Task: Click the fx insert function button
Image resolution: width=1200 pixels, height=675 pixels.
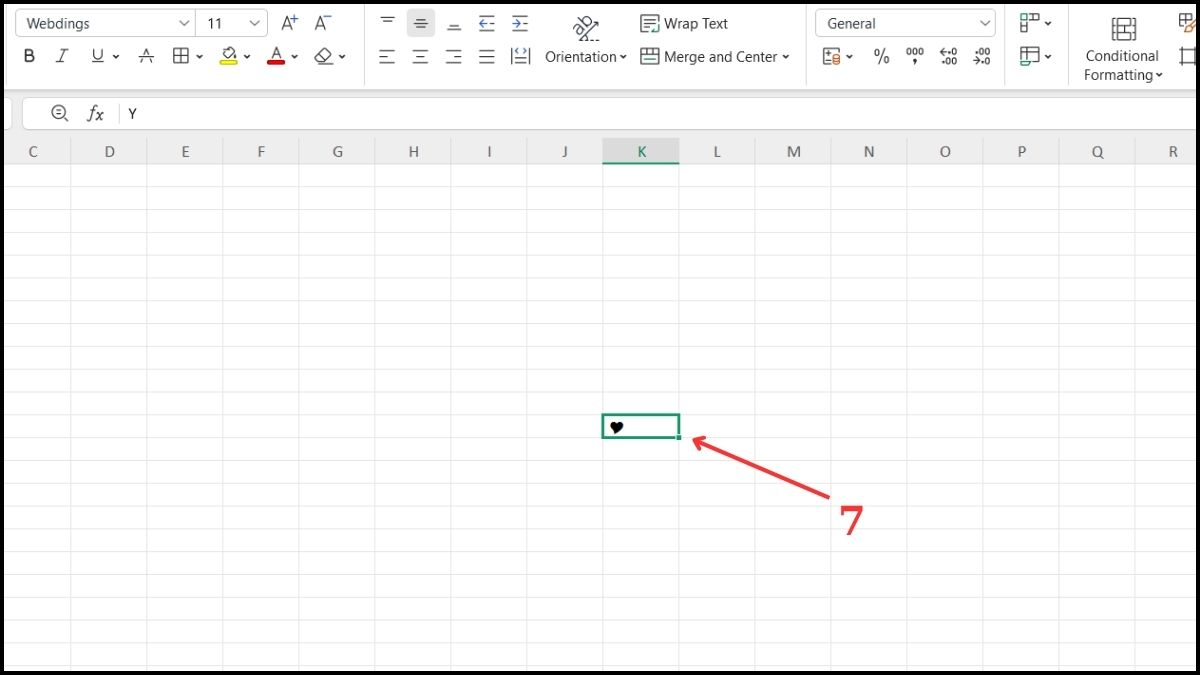Action: (94, 113)
